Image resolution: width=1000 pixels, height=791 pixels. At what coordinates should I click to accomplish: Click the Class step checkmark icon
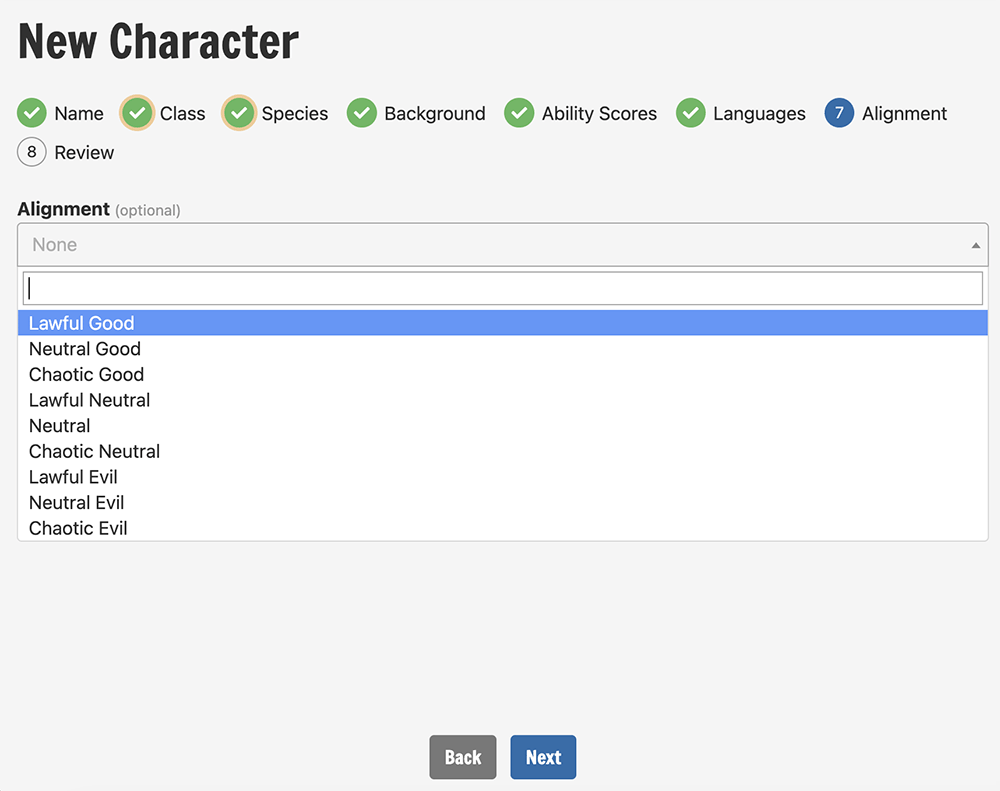point(137,113)
